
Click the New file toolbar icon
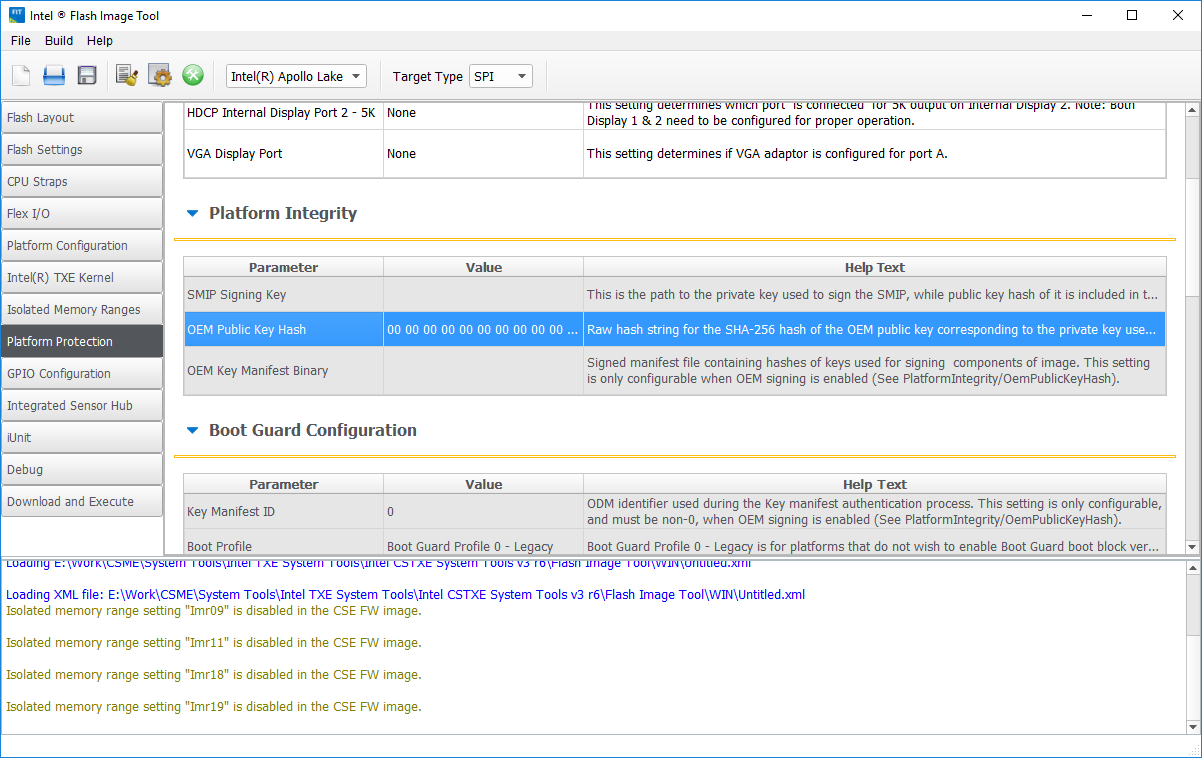pos(21,76)
